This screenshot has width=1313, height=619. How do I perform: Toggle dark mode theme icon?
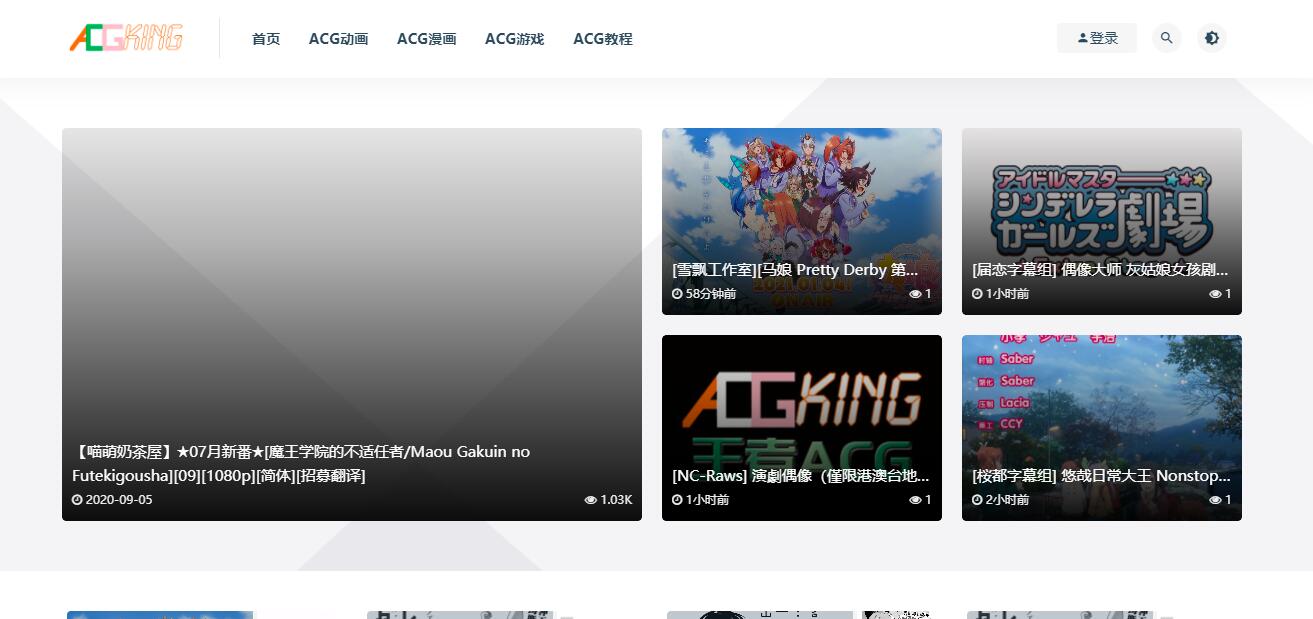(1211, 38)
